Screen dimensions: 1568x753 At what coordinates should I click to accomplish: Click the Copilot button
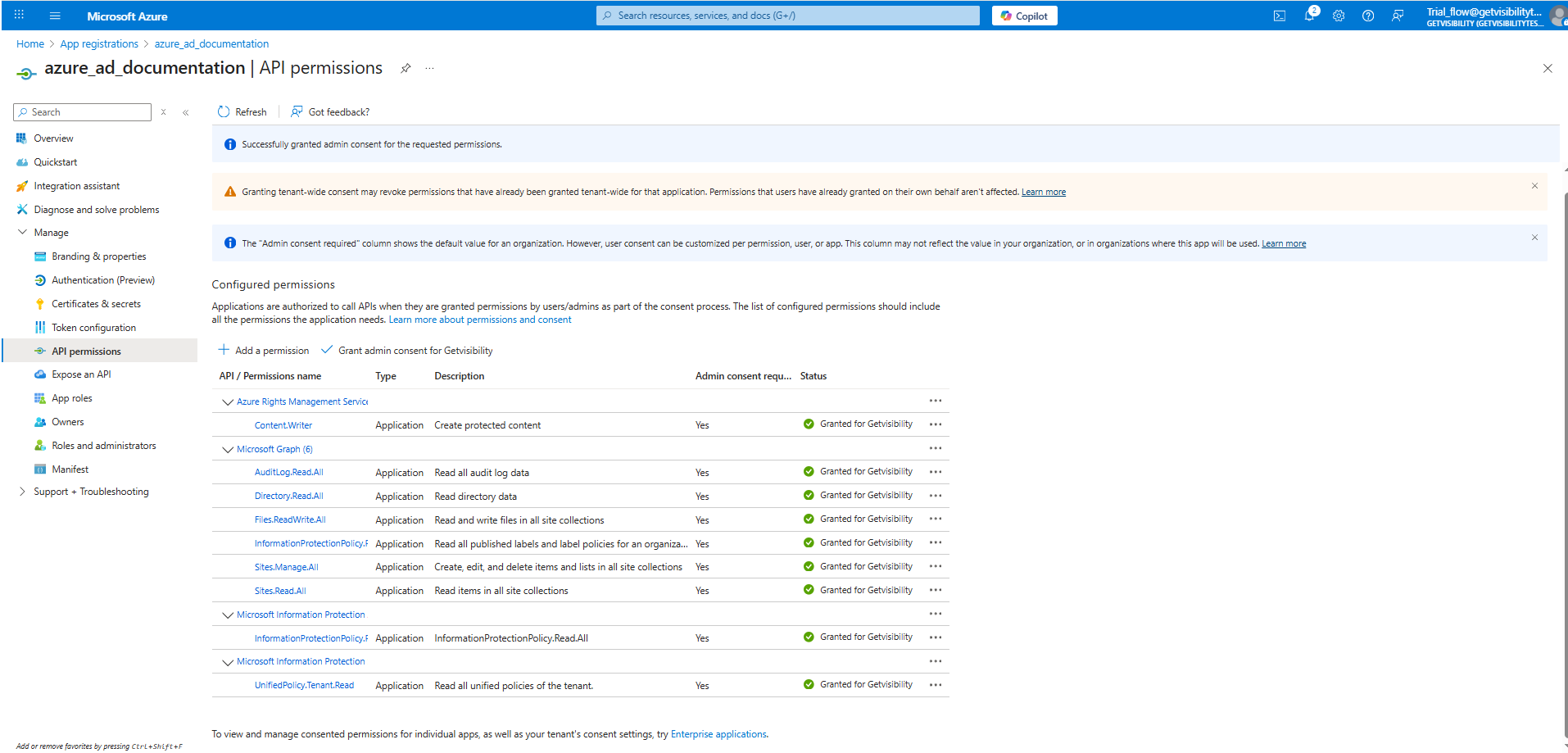(x=1024, y=16)
